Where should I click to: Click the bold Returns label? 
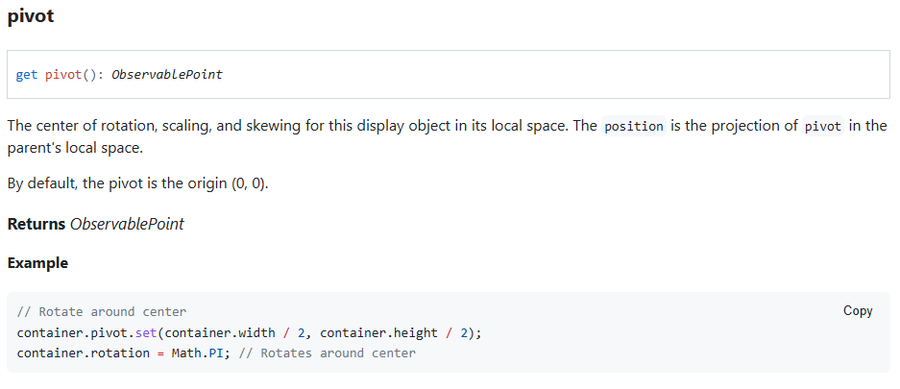pos(36,224)
